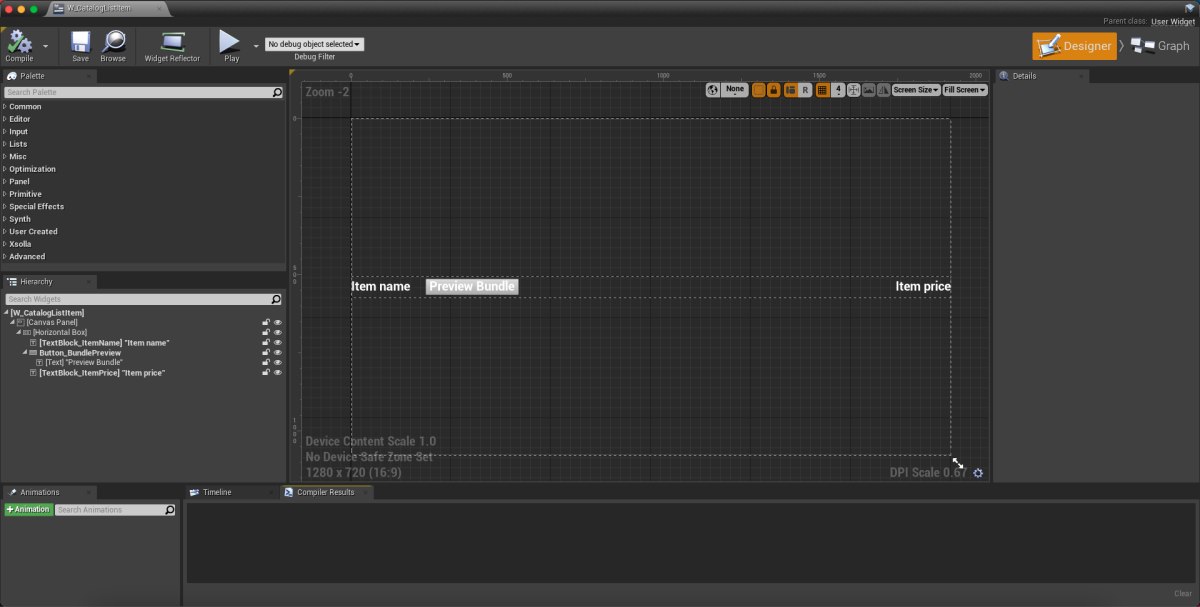Switch to the Compiler Results tab
This screenshot has width=1200, height=607.
pos(325,492)
